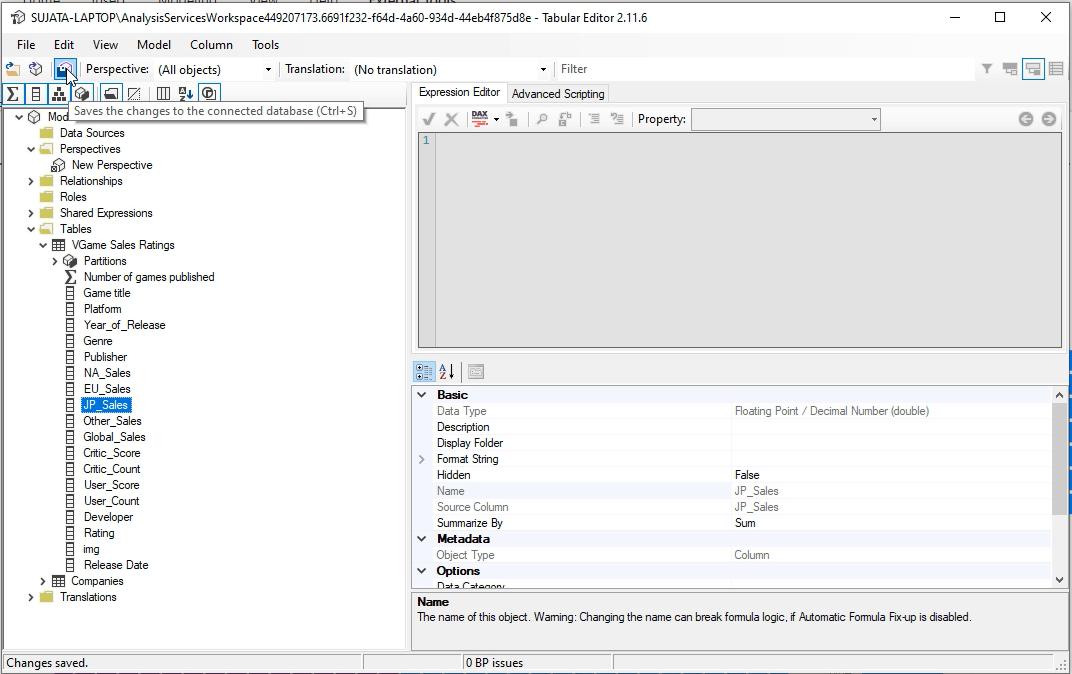This screenshot has height=674, width=1072.
Task: Collapse the Options properties section
Action: click(422, 571)
